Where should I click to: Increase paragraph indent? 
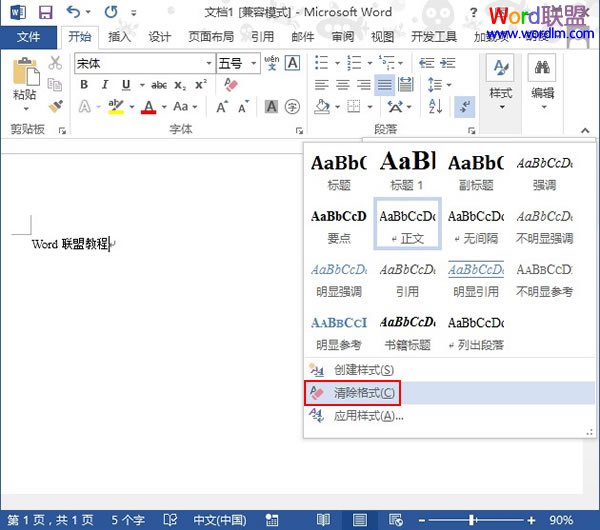click(x=448, y=63)
